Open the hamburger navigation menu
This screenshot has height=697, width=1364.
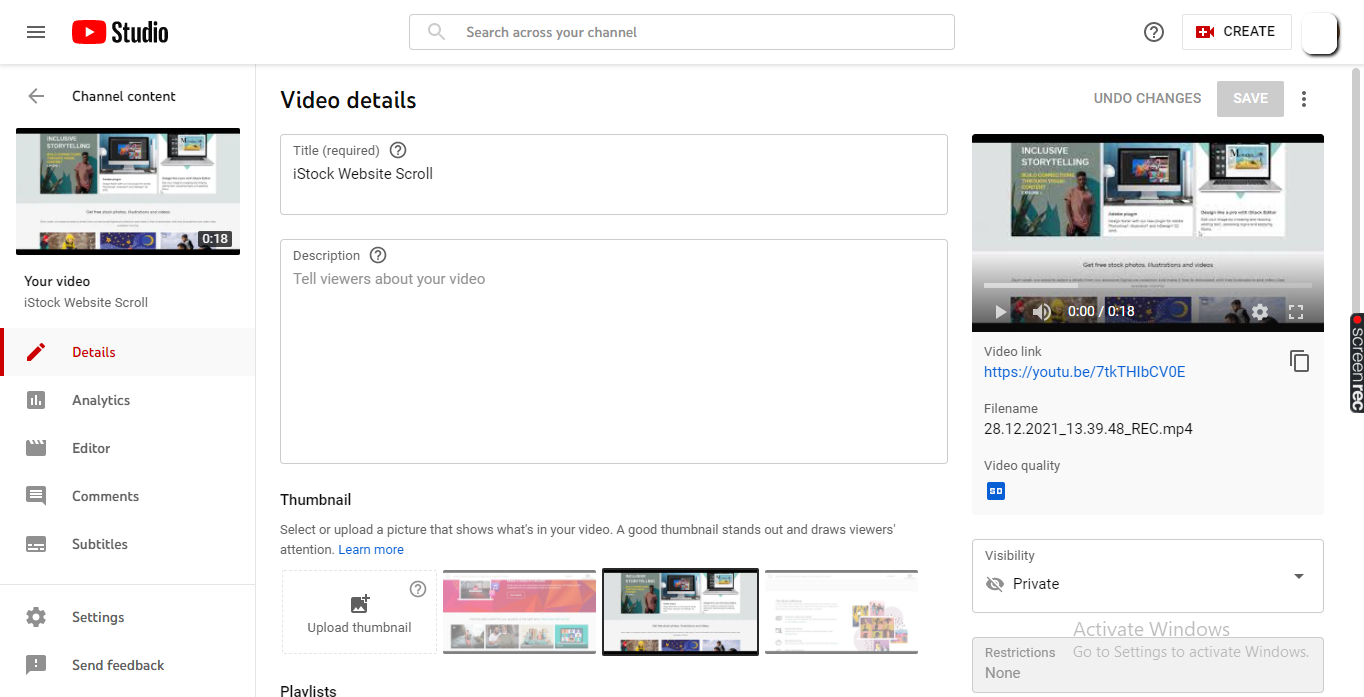point(36,32)
